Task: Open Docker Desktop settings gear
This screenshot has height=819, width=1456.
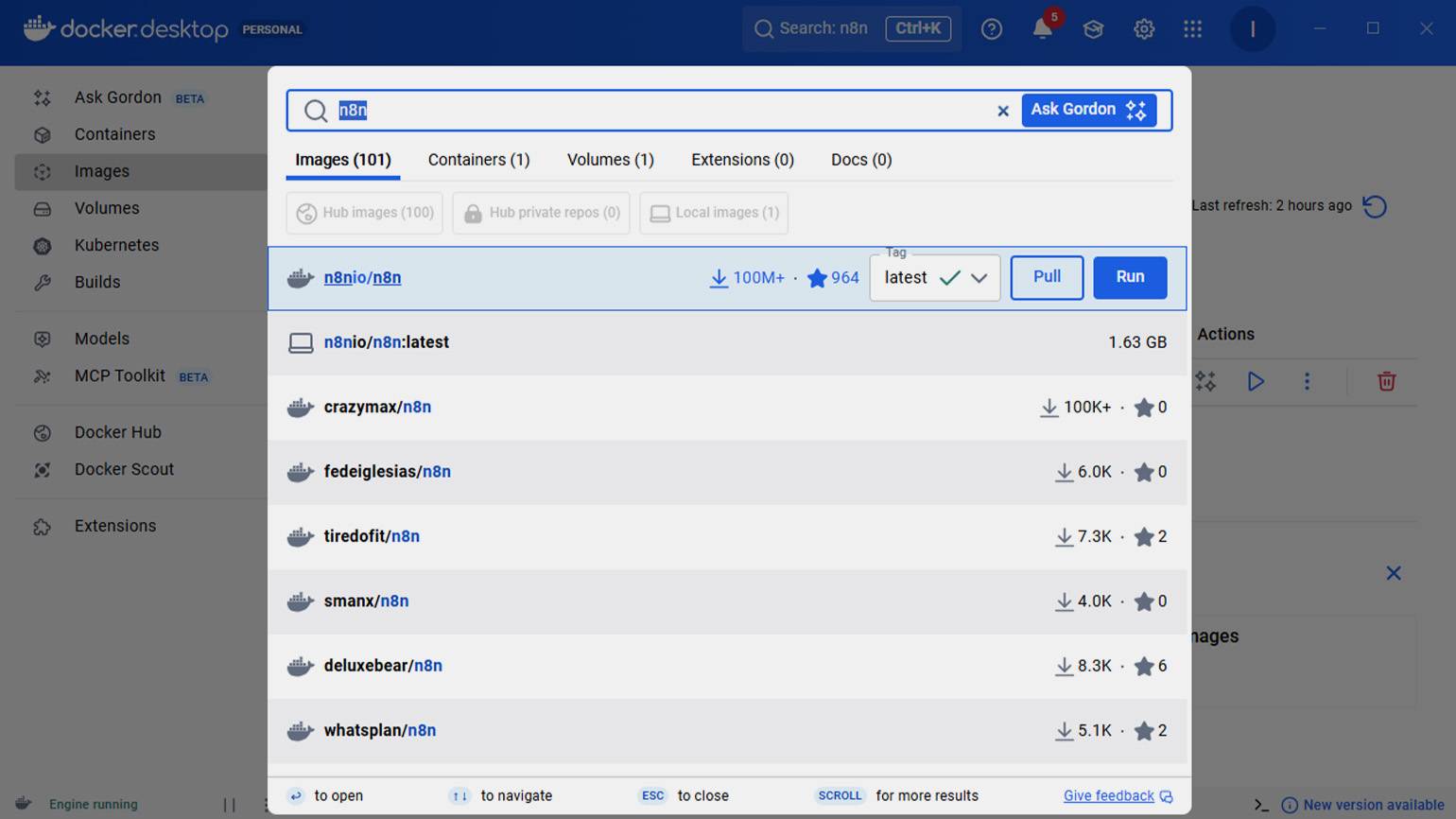Action: 1144,29
